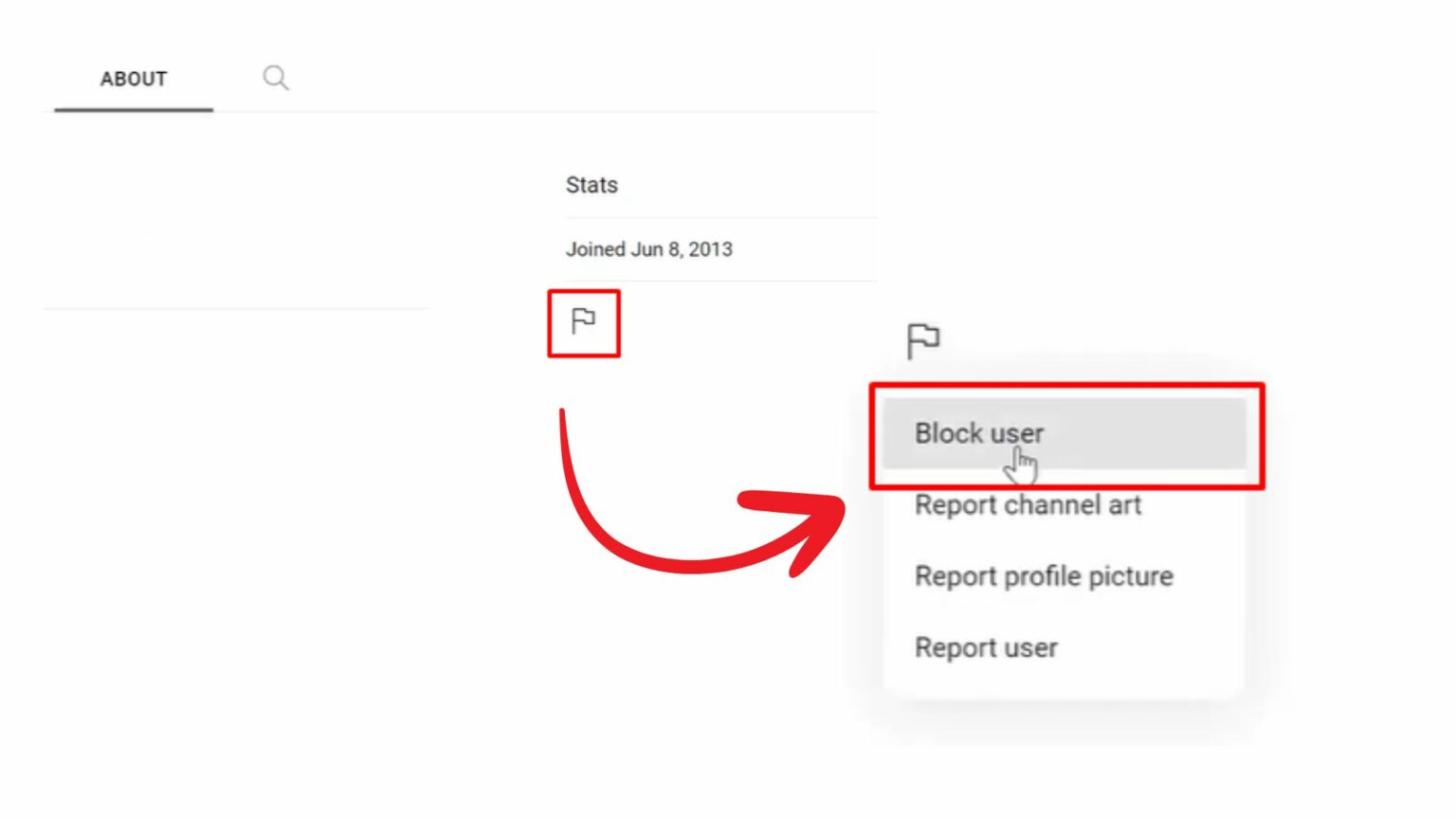Click the Joined Jun 8, 2013 text
Image resolution: width=1456 pixels, height=819 pixels.
648,248
